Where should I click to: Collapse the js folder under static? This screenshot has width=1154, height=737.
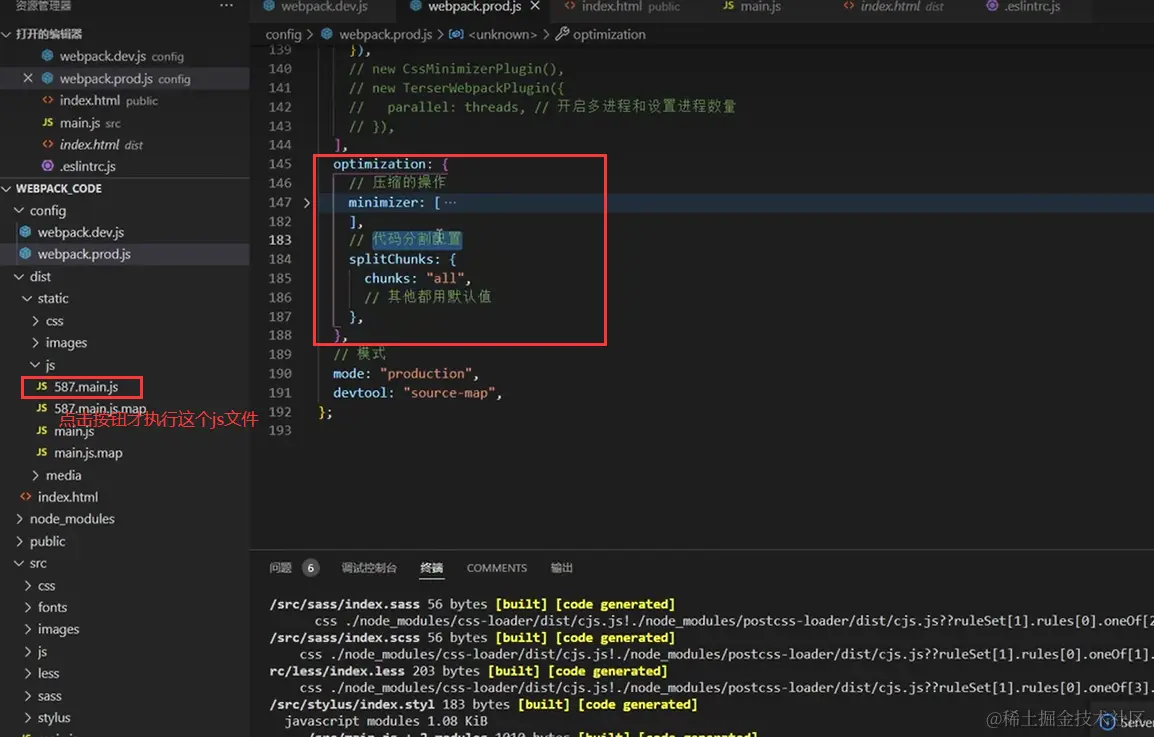click(35, 364)
